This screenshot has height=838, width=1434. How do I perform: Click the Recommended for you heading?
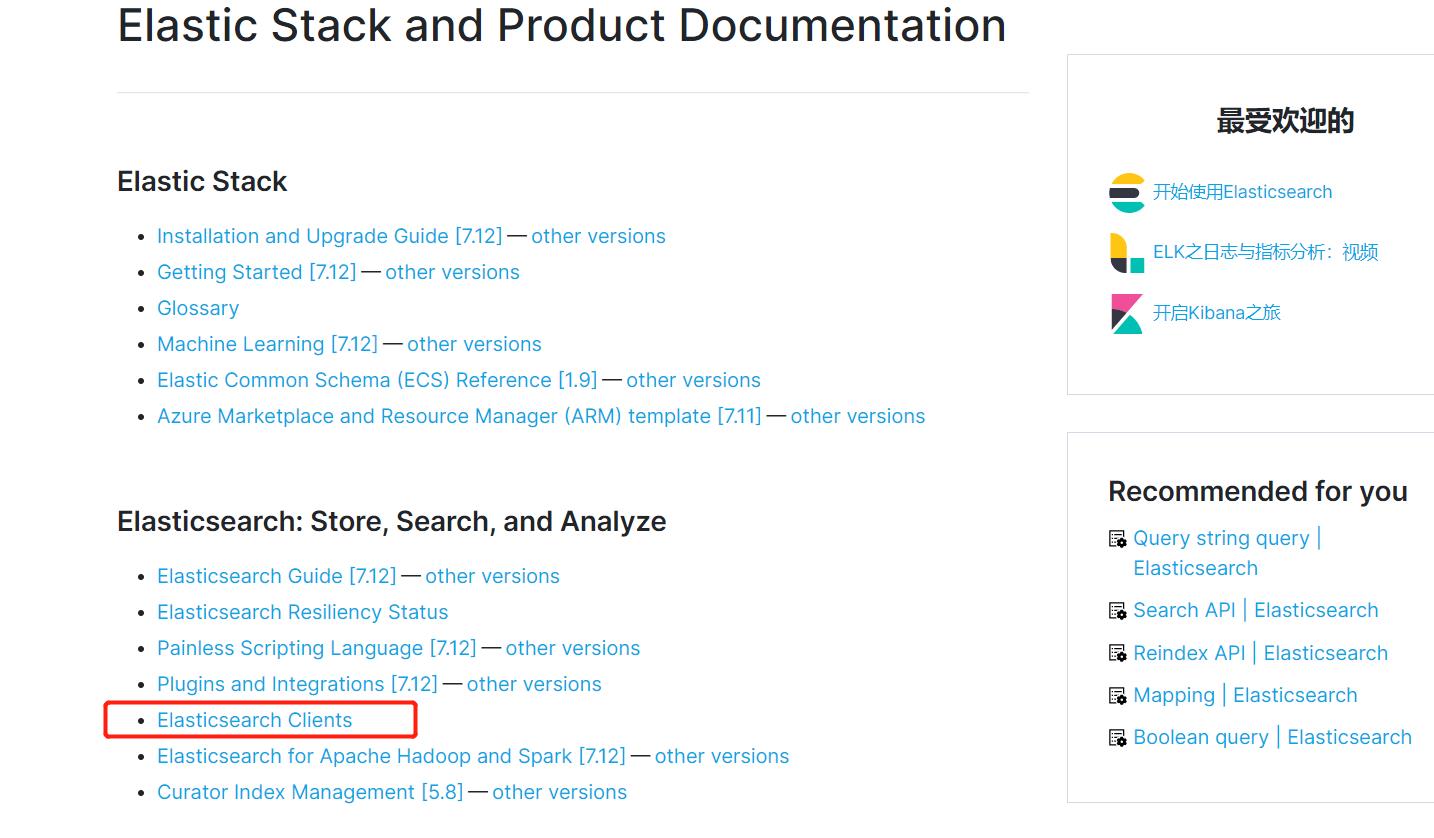tap(1258, 491)
